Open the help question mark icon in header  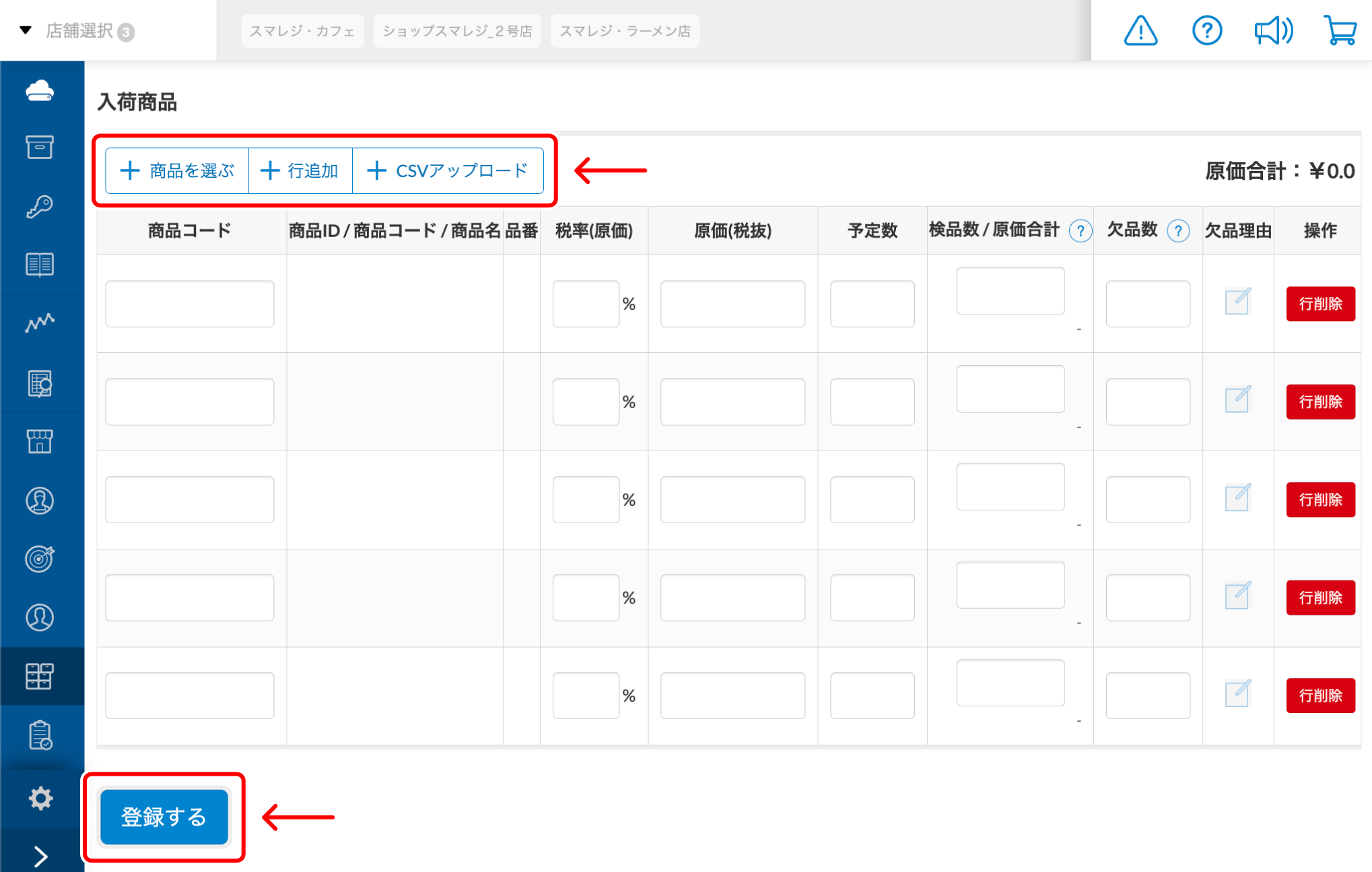point(1206,31)
